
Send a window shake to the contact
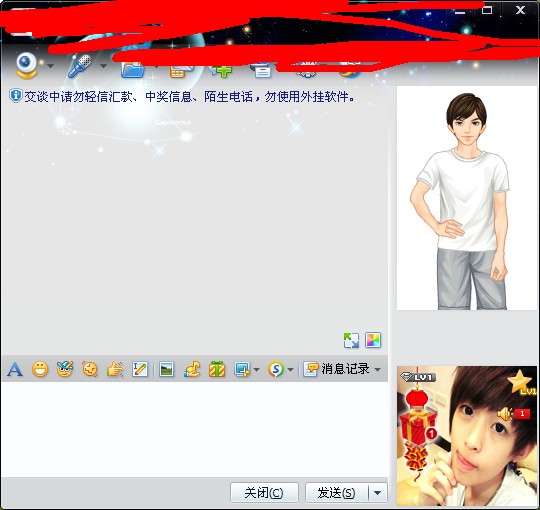click(x=90, y=370)
